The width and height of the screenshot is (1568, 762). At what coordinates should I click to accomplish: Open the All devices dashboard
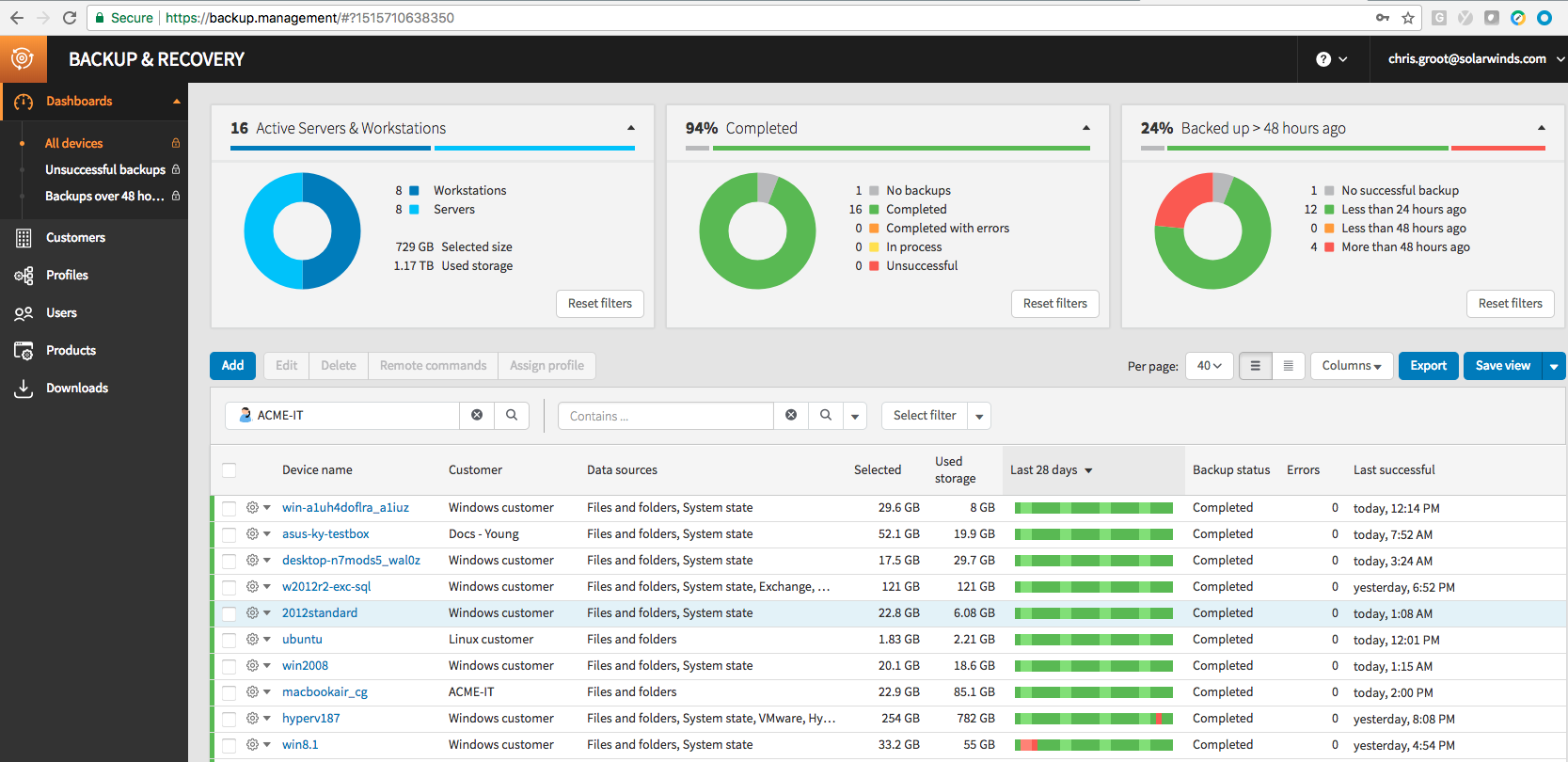tap(74, 143)
